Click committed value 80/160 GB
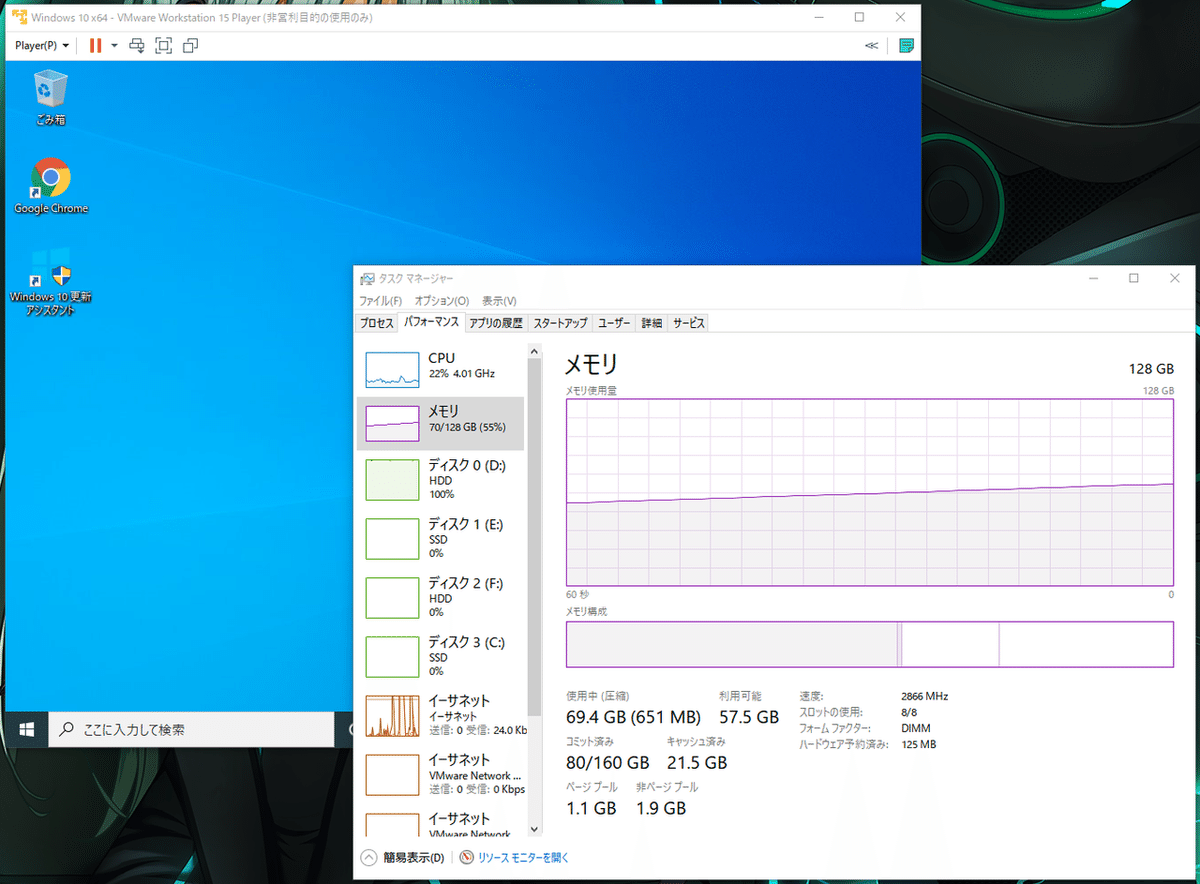Viewport: 1200px width, 884px height. 608,763
